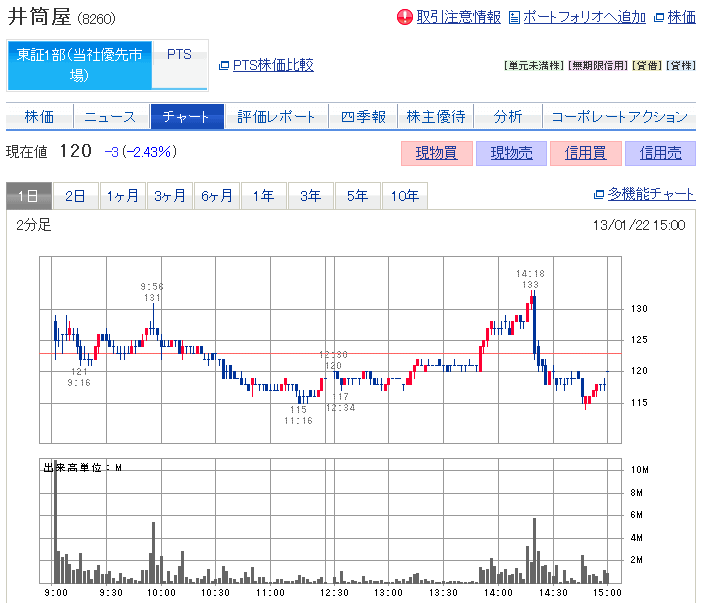Select the 東証1部 market toggle

click(79, 65)
